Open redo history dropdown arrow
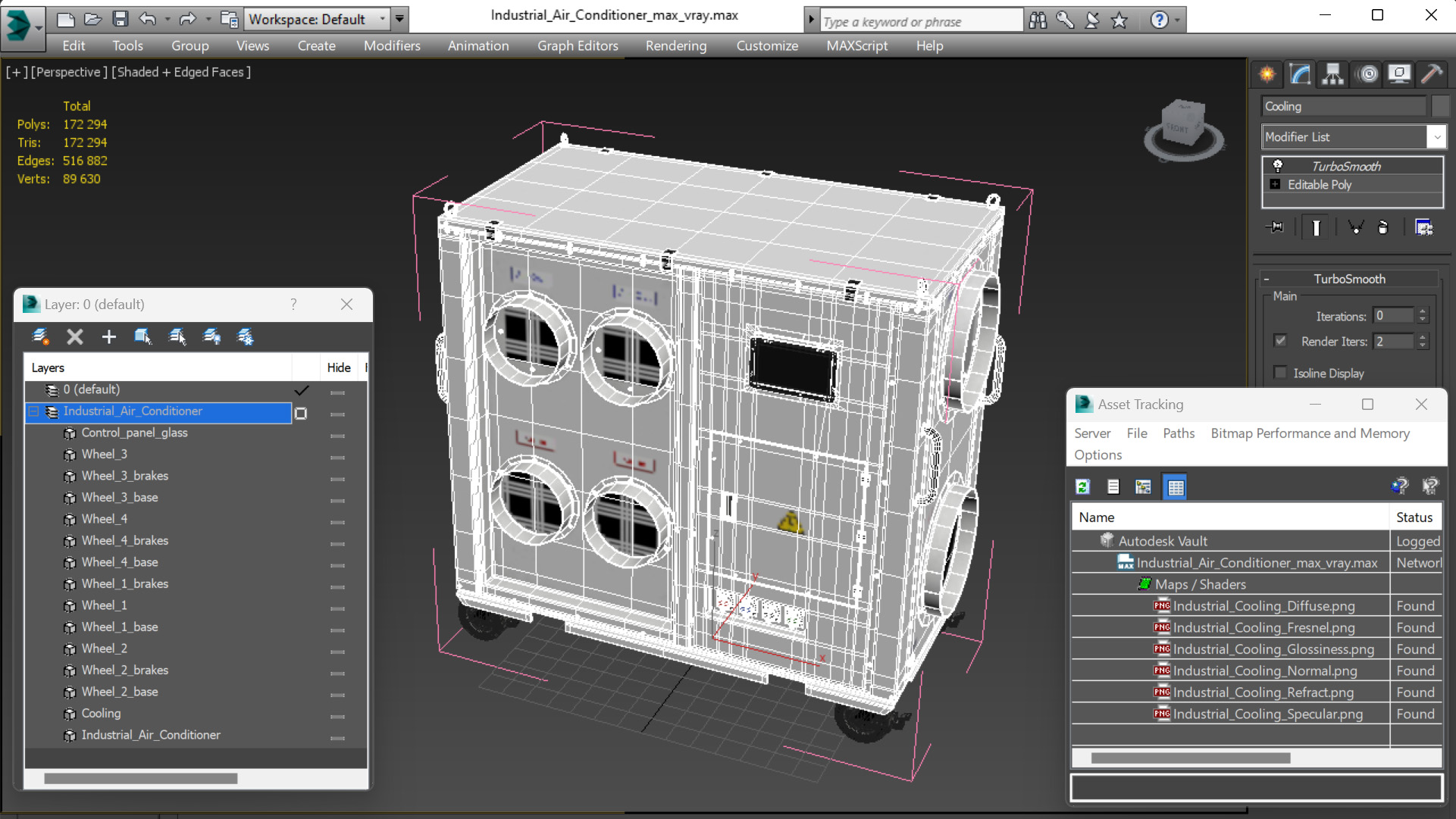Image resolution: width=1456 pixels, height=819 pixels. [208, 19]
